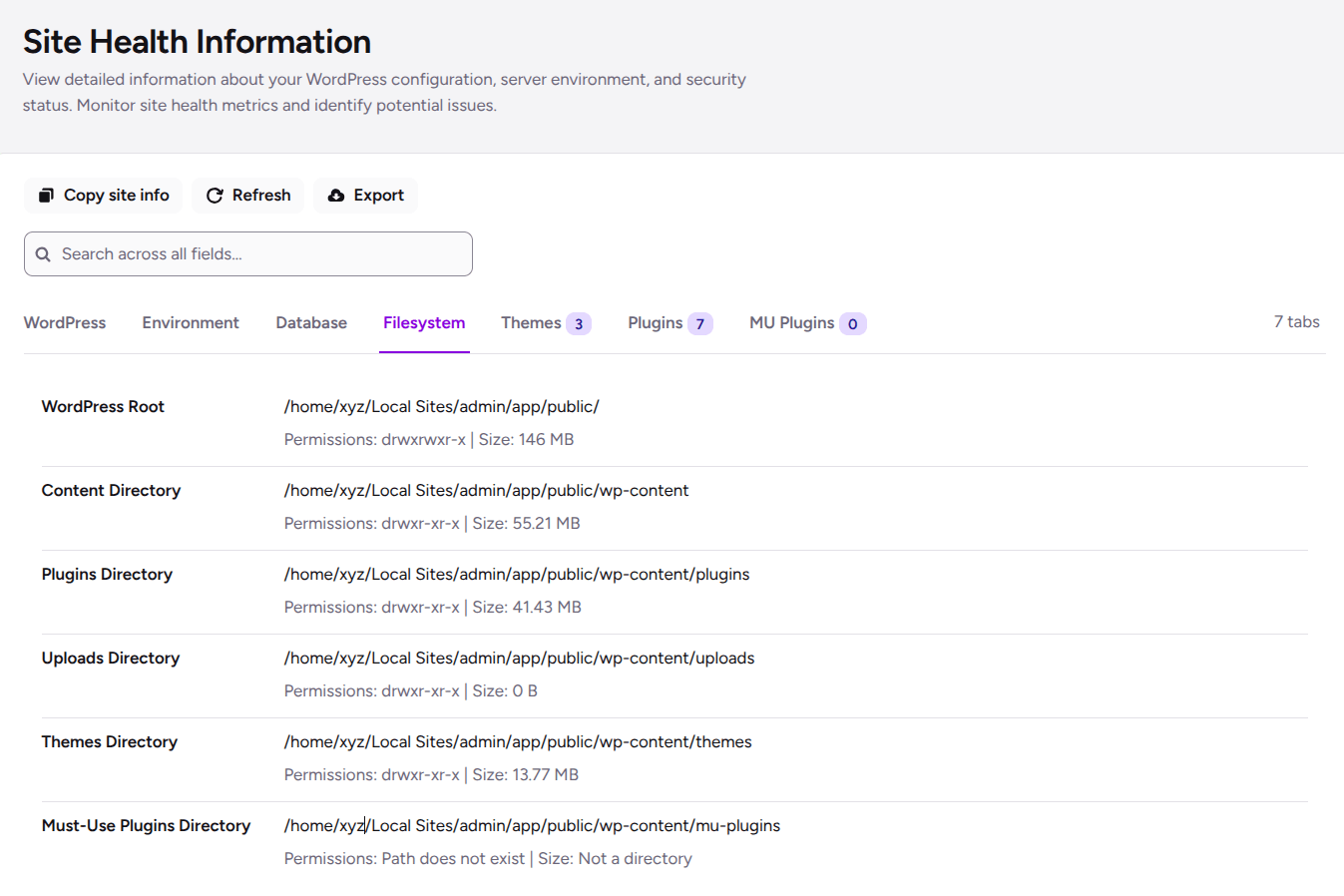Switch to the WordPress tab
Screen dimensions: 1344x896
click(x=65, y=323)
